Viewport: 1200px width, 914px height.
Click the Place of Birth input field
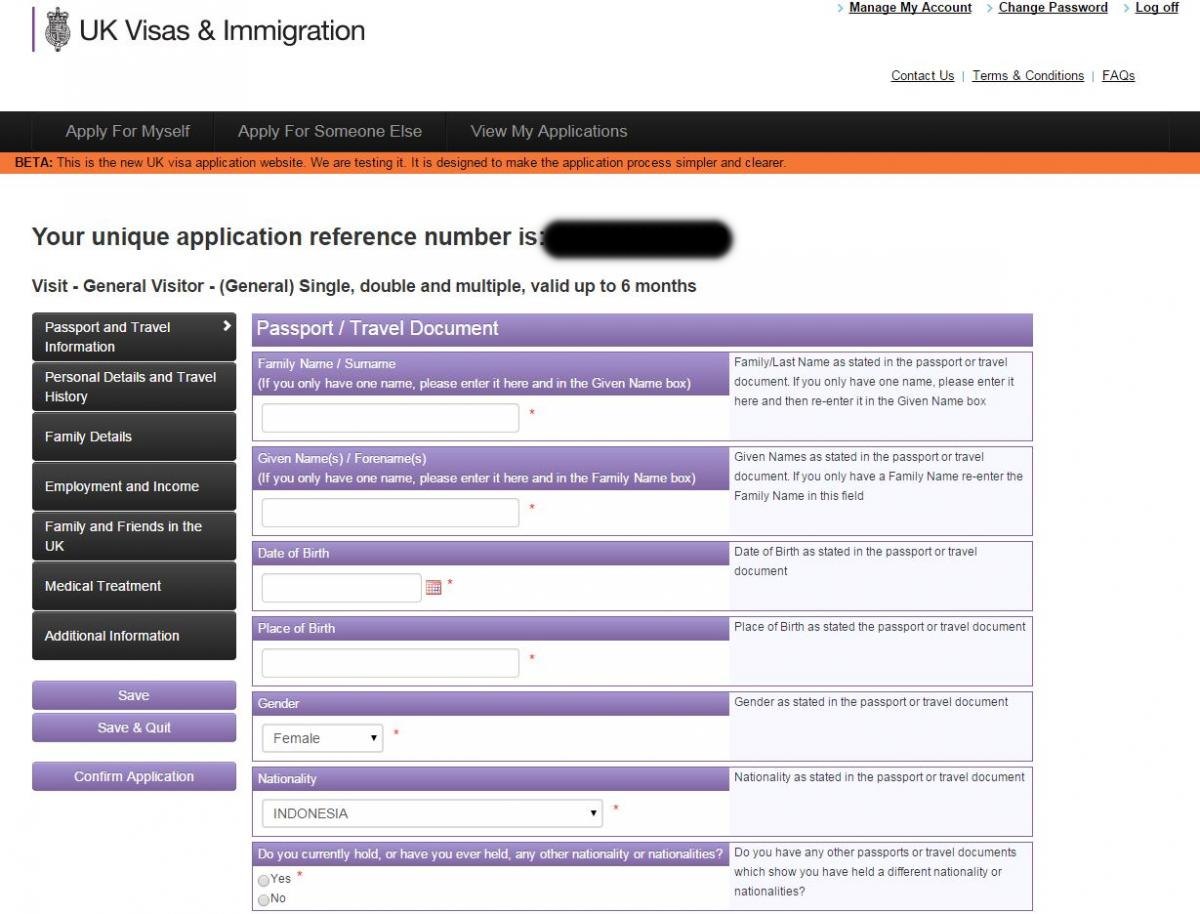click(390, 663)
